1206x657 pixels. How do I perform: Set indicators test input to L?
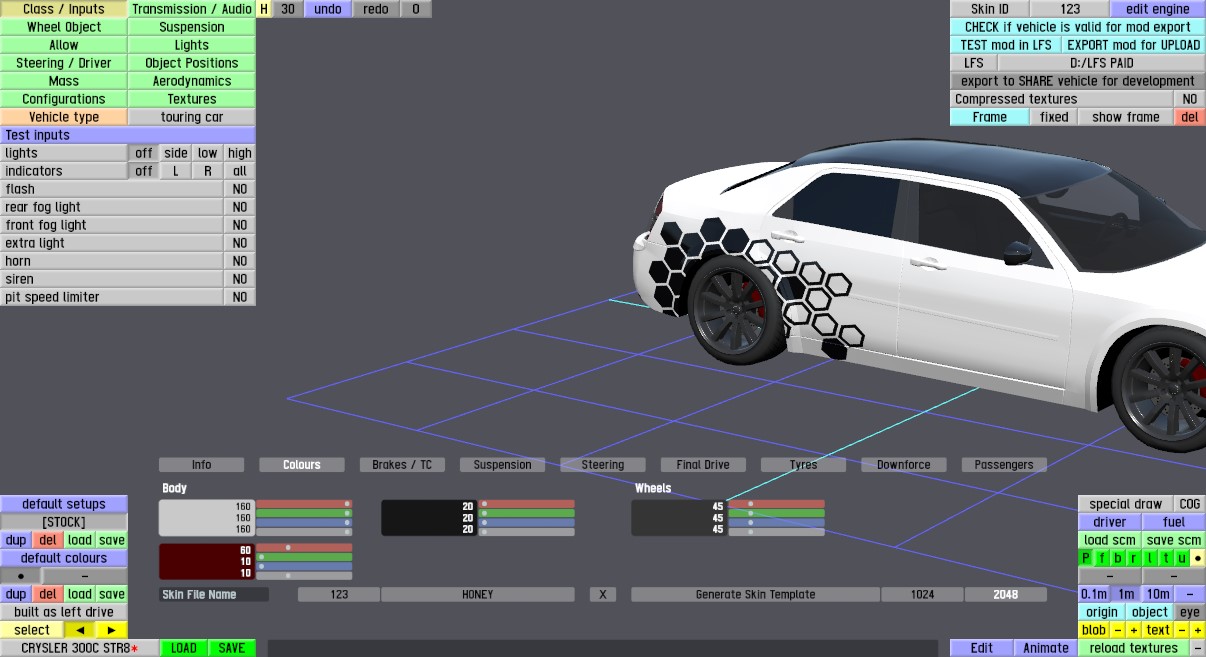tap(176, 171)
